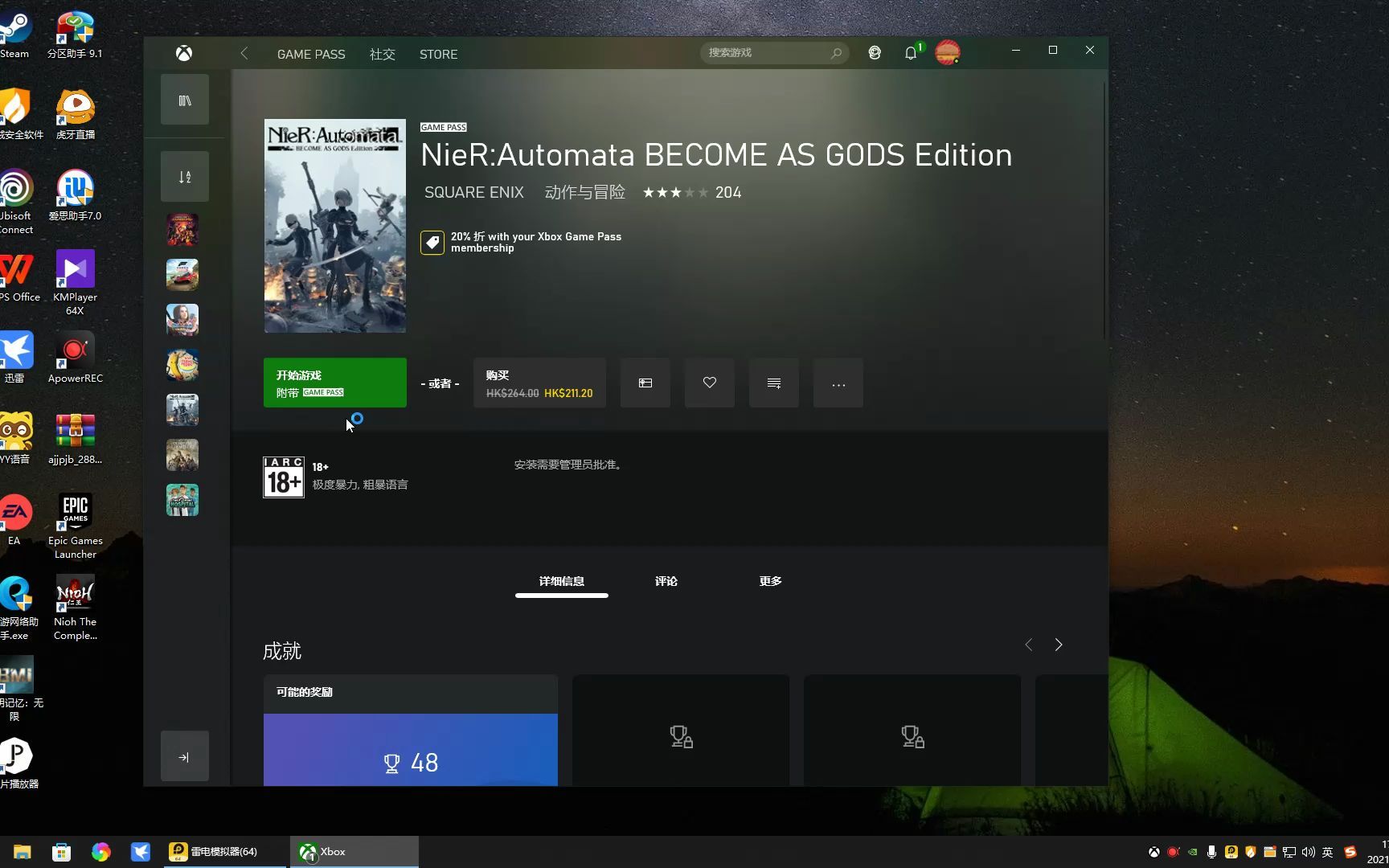Click the IARC 18+ rating badge
The width and height of the screenshot is (1389, 868).
click(284, 477)
